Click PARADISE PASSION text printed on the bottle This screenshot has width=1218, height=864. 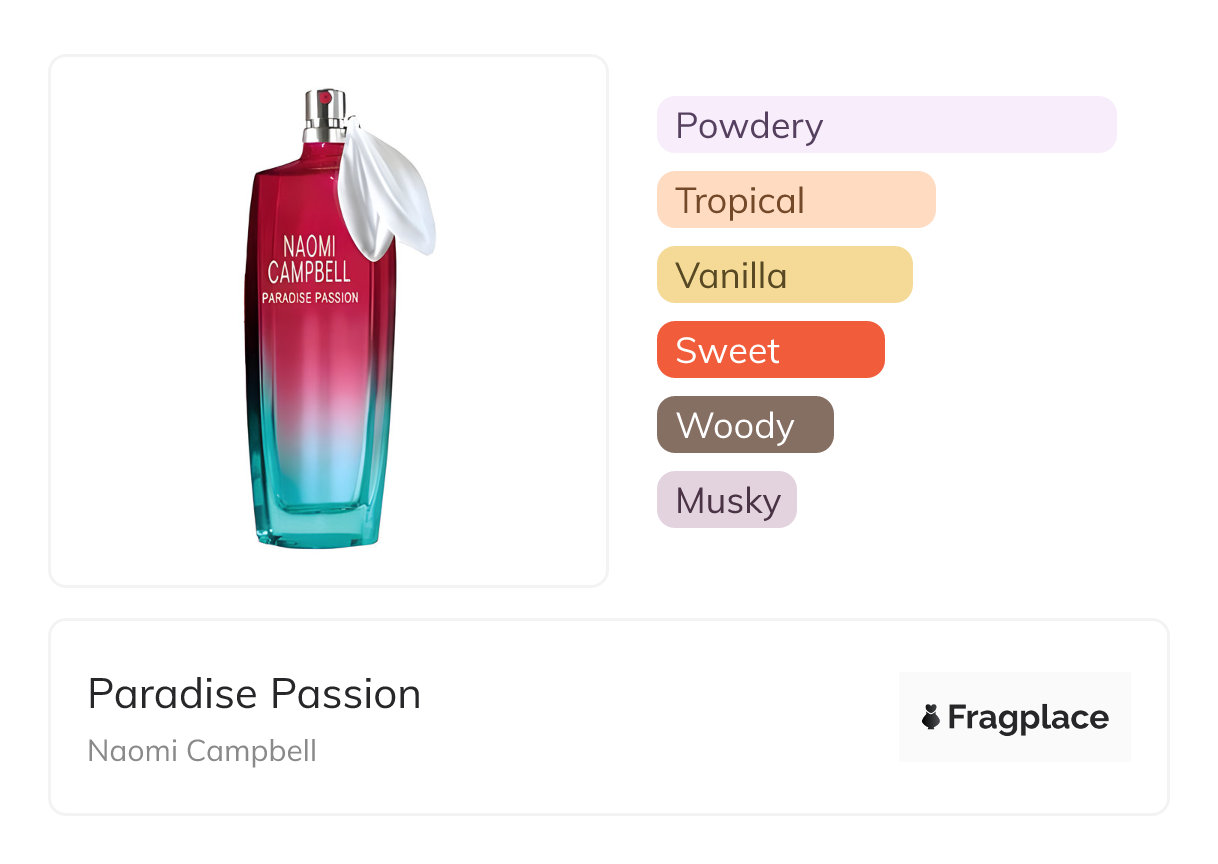pos(310,297)
